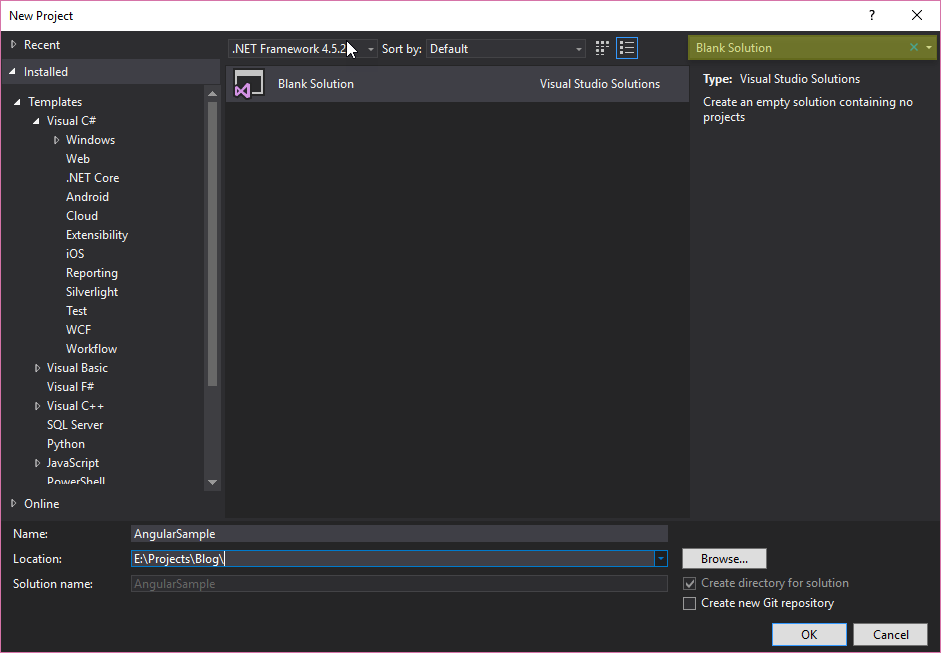This screenshot has width=941, height=653.
Task: Switch template view to small icons
Action: 601,47
